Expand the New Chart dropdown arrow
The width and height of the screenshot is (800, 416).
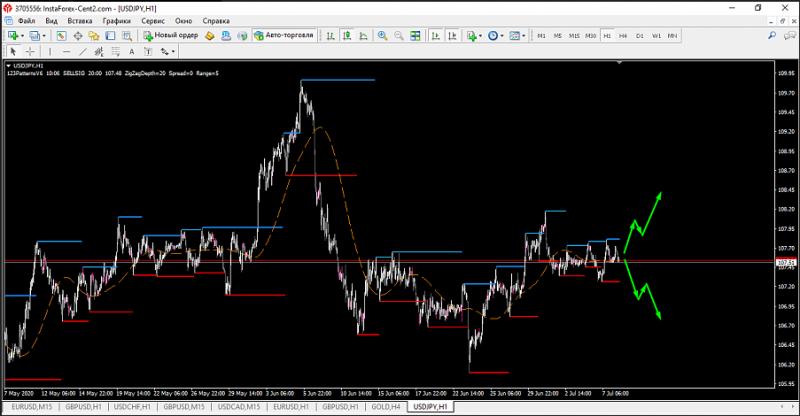pos(22,36)
